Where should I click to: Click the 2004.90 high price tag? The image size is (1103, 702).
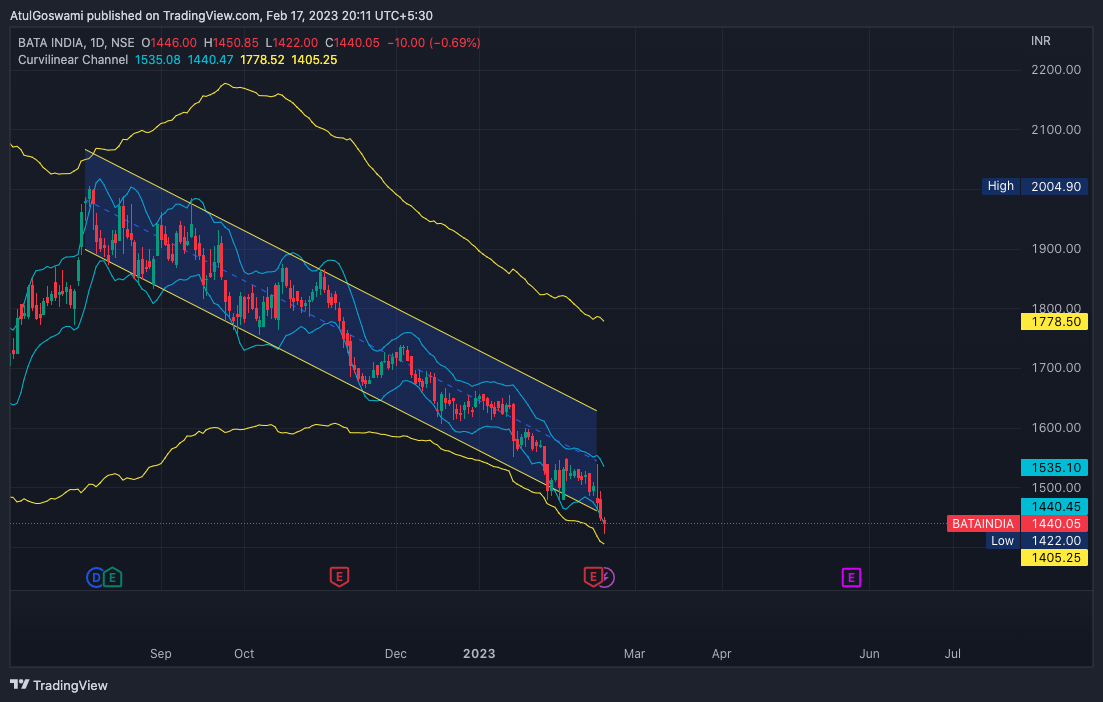[1054, 186]
